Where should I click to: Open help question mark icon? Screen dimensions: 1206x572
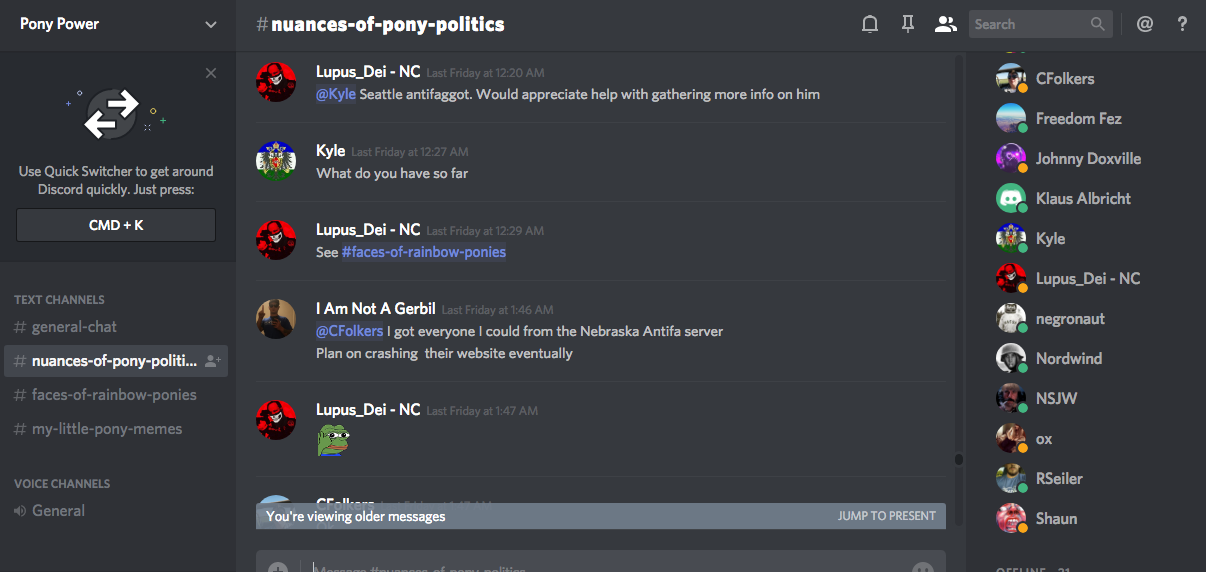tap(1182, 24)
